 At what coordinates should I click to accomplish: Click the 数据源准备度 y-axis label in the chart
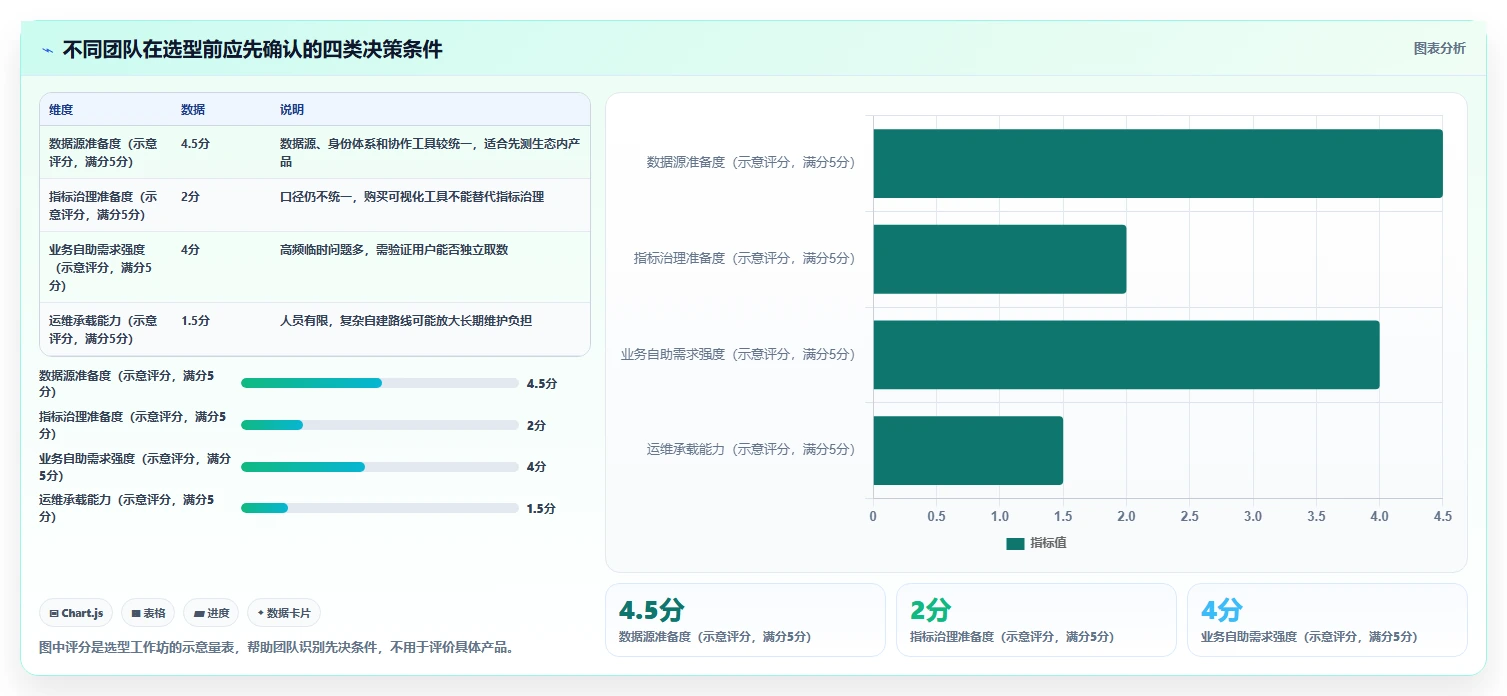click(750, 163)
